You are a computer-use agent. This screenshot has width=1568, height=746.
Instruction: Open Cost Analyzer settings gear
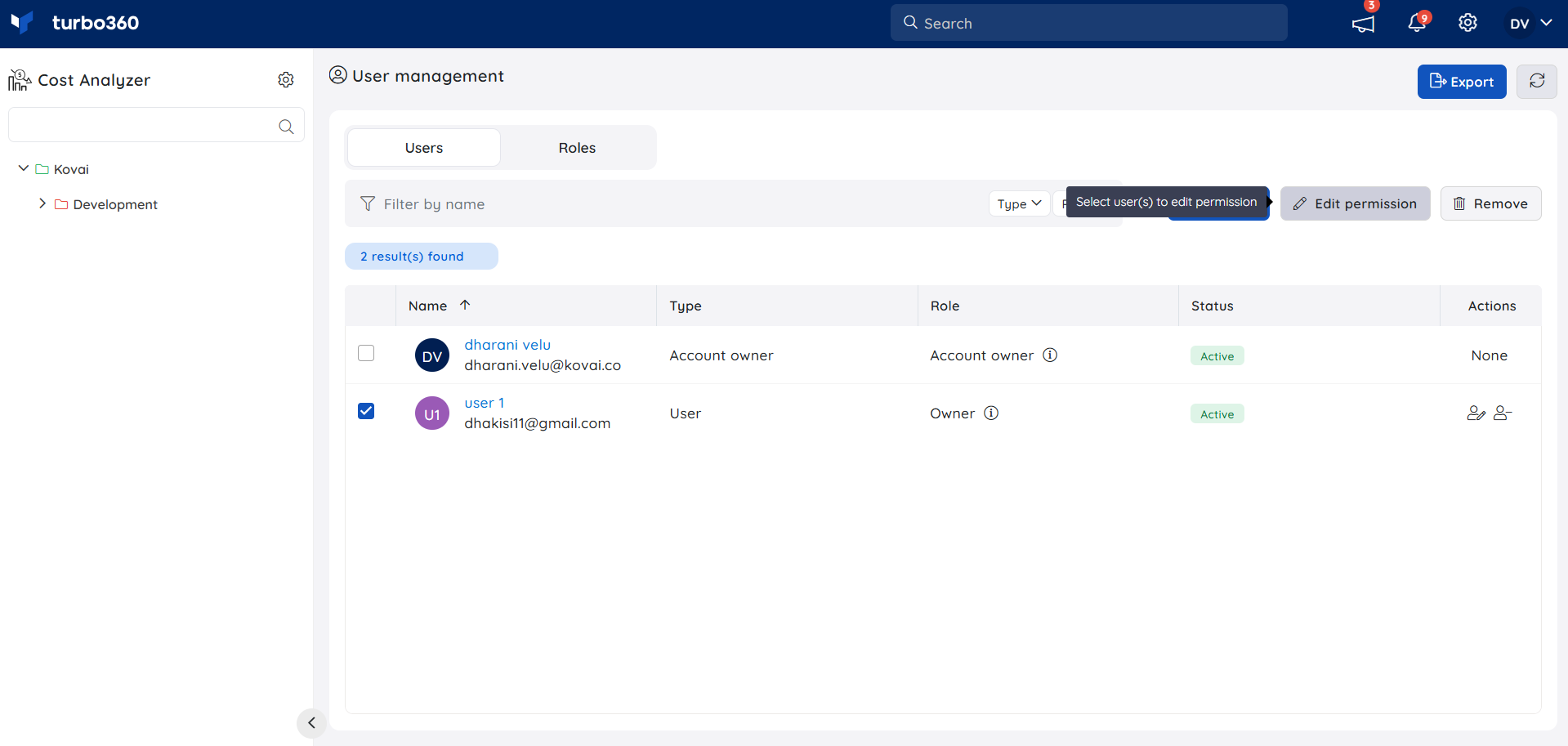tap(286, 80)
